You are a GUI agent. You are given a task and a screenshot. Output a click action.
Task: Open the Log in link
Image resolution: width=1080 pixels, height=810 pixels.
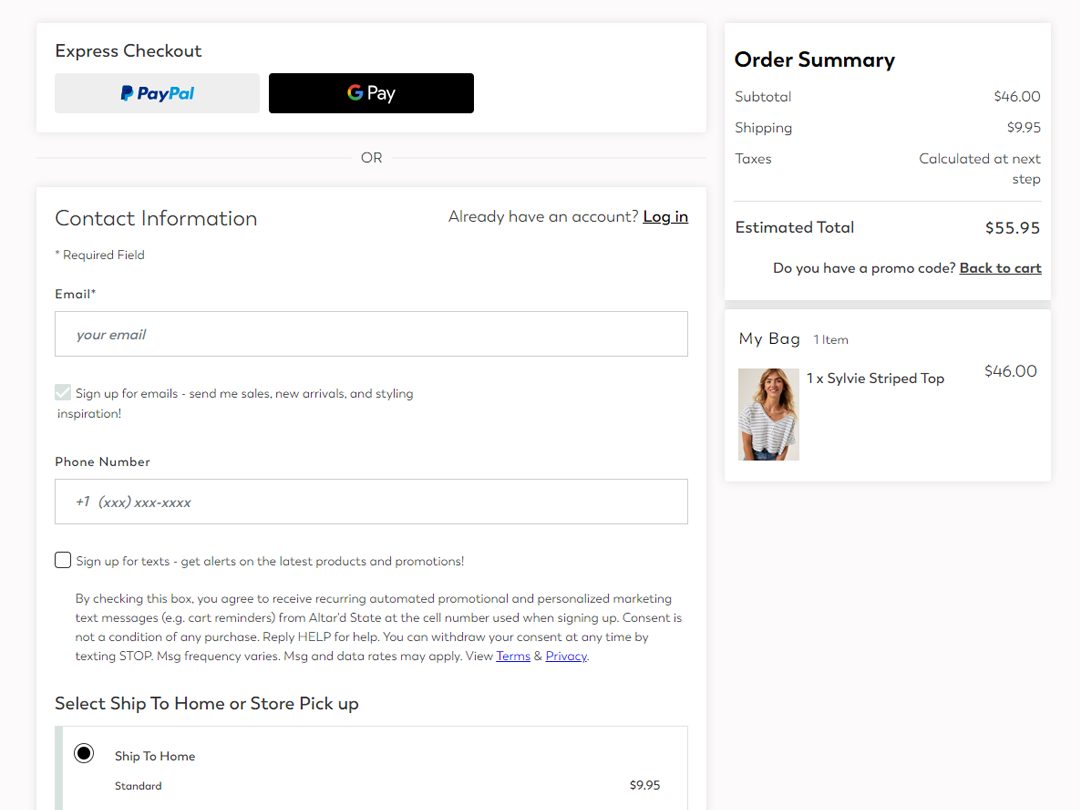[665, 217]
